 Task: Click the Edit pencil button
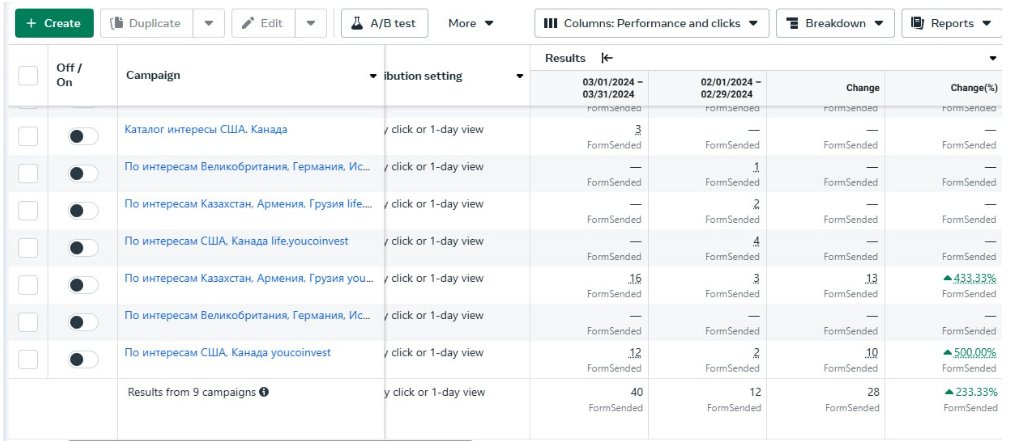262,23
